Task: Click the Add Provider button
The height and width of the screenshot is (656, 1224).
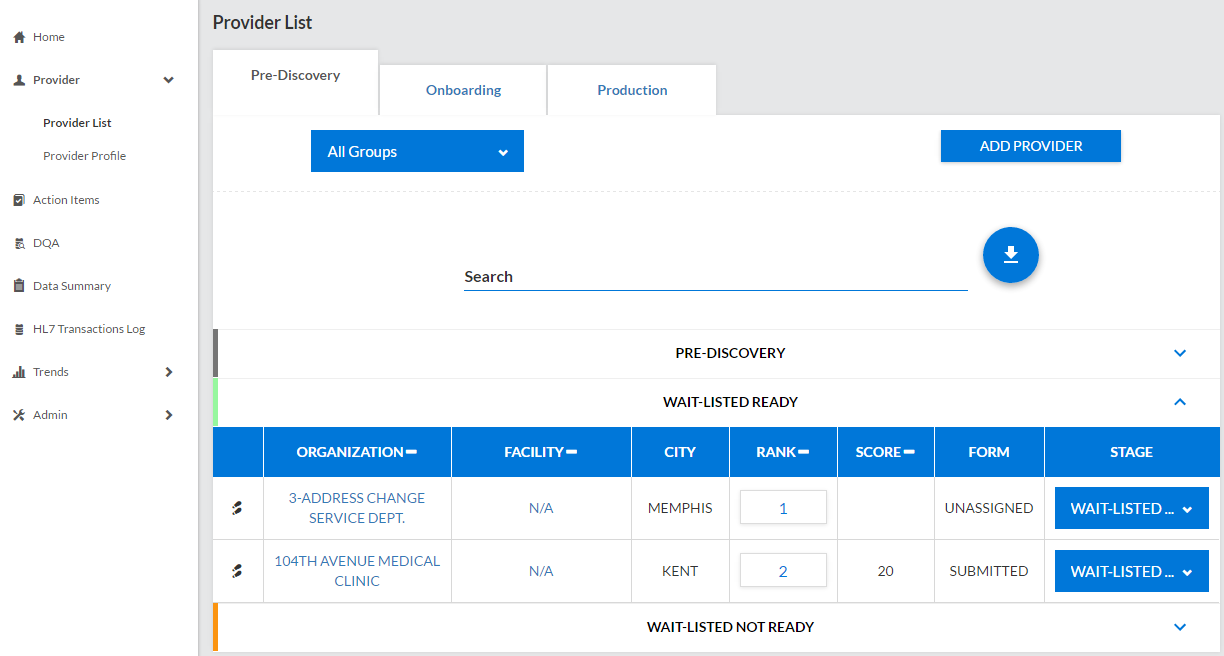Action: point(1030,146)
